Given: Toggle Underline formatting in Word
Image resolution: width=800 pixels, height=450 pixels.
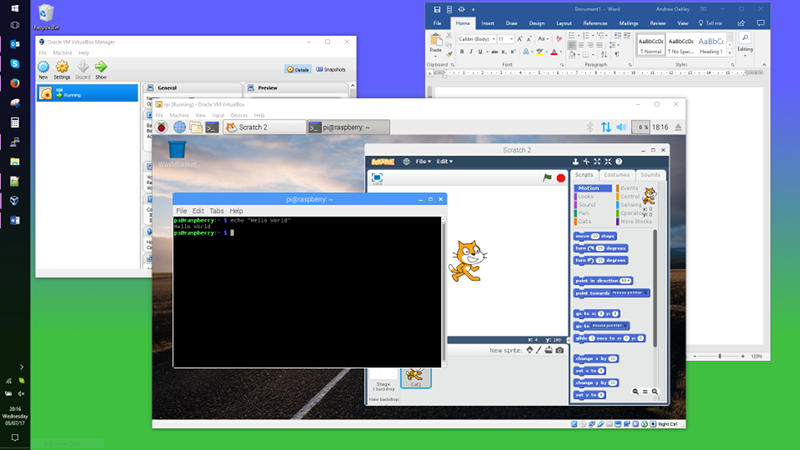Looking at the screenshot, I should [480, 51].
